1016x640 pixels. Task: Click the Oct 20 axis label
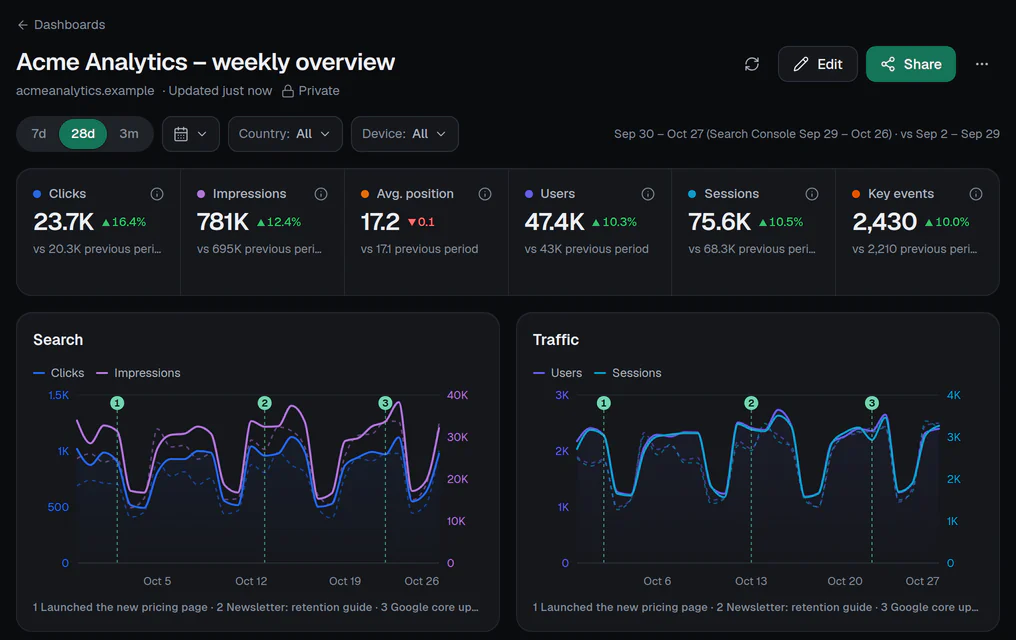coord(845,582)
